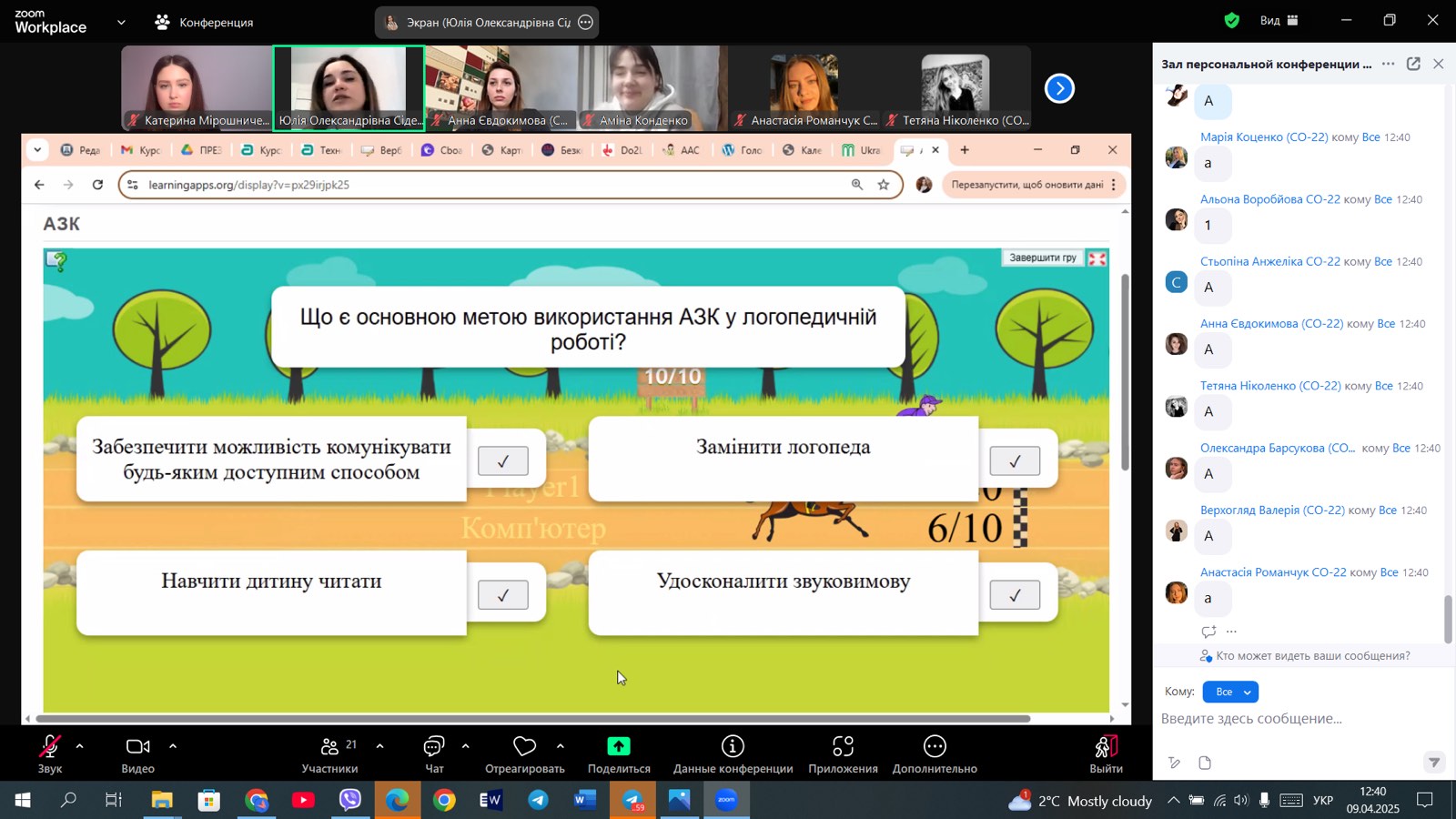Open the Apps (Приложения) icon
Viewport: 1456px width, 819px height.
(843, 747)
